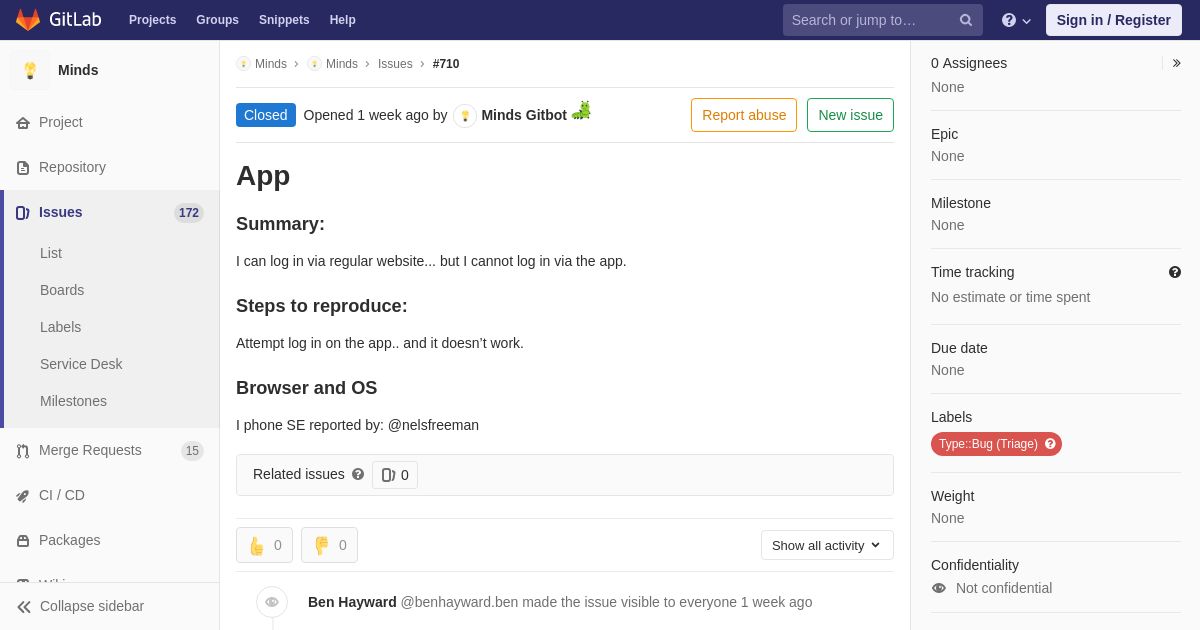The image size is (1200, 630).
Task: Click the @benhayward.ben username text
Action: (x=459, y=602)
